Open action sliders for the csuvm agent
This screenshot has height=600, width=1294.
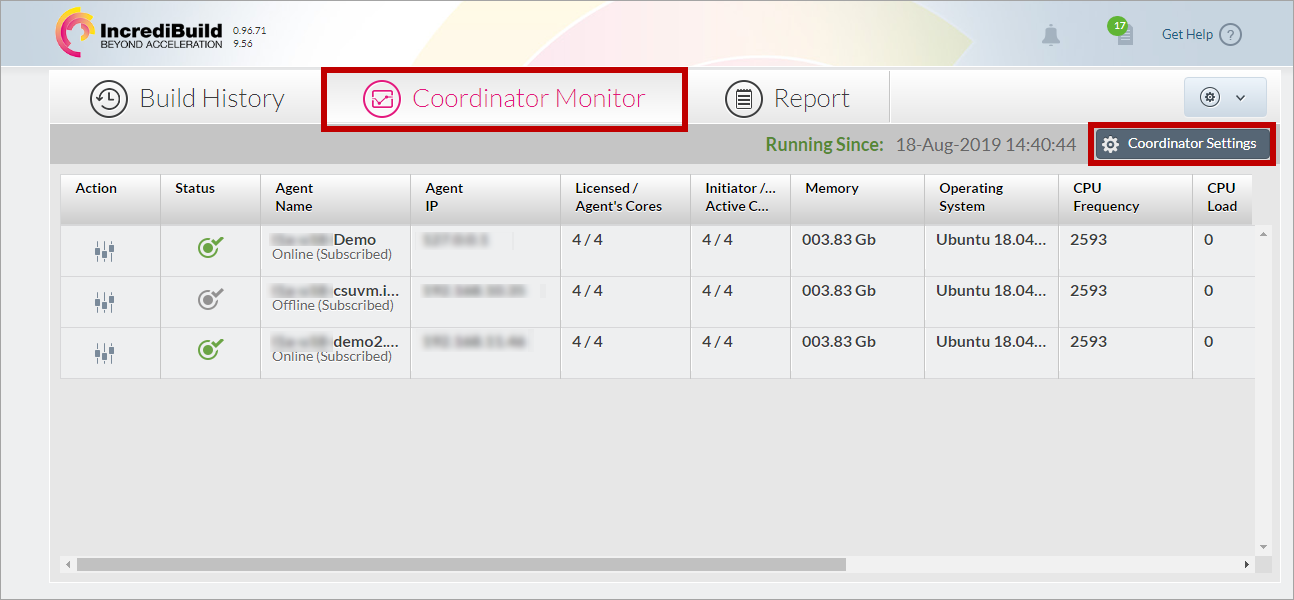click(105, 301)
